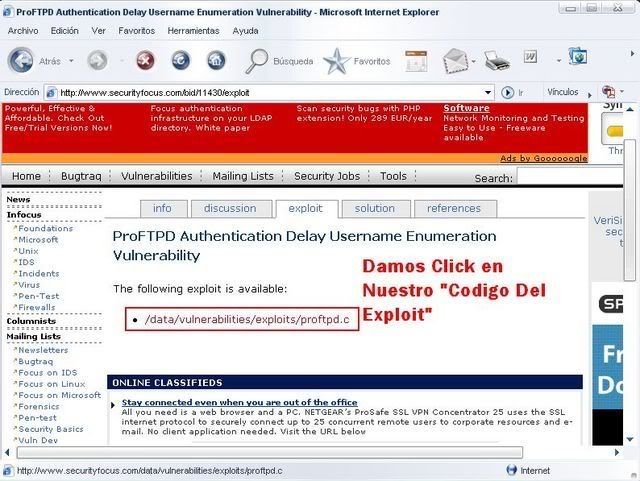640x481 pixels.
Task: Click the address bar URL field
Action: (271, 93)
